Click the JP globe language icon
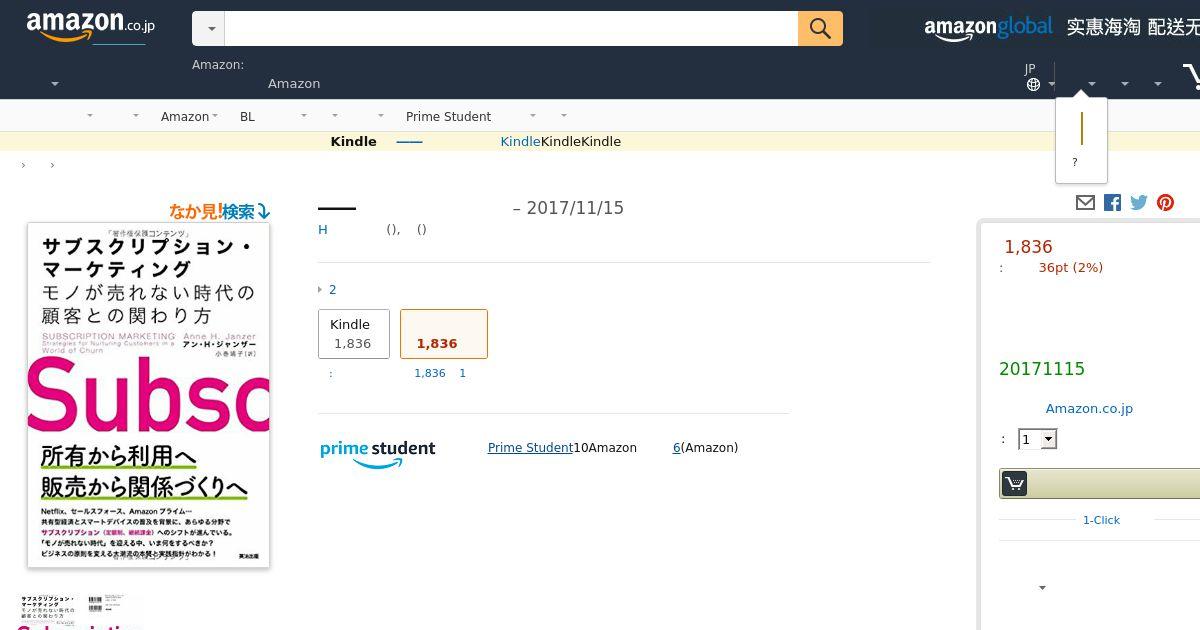1200x630 pixels. (1033, 84)
